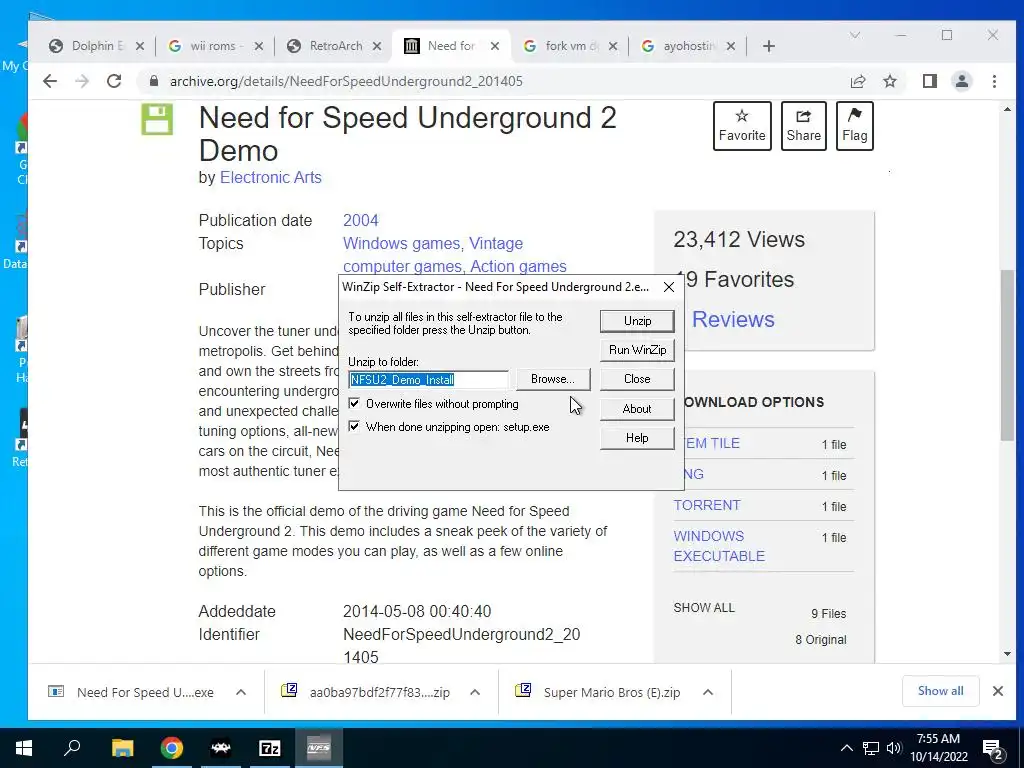Click the Browse... button for unzip folder
Viewport: 1024px width, 768px height.
coord(552,379)
